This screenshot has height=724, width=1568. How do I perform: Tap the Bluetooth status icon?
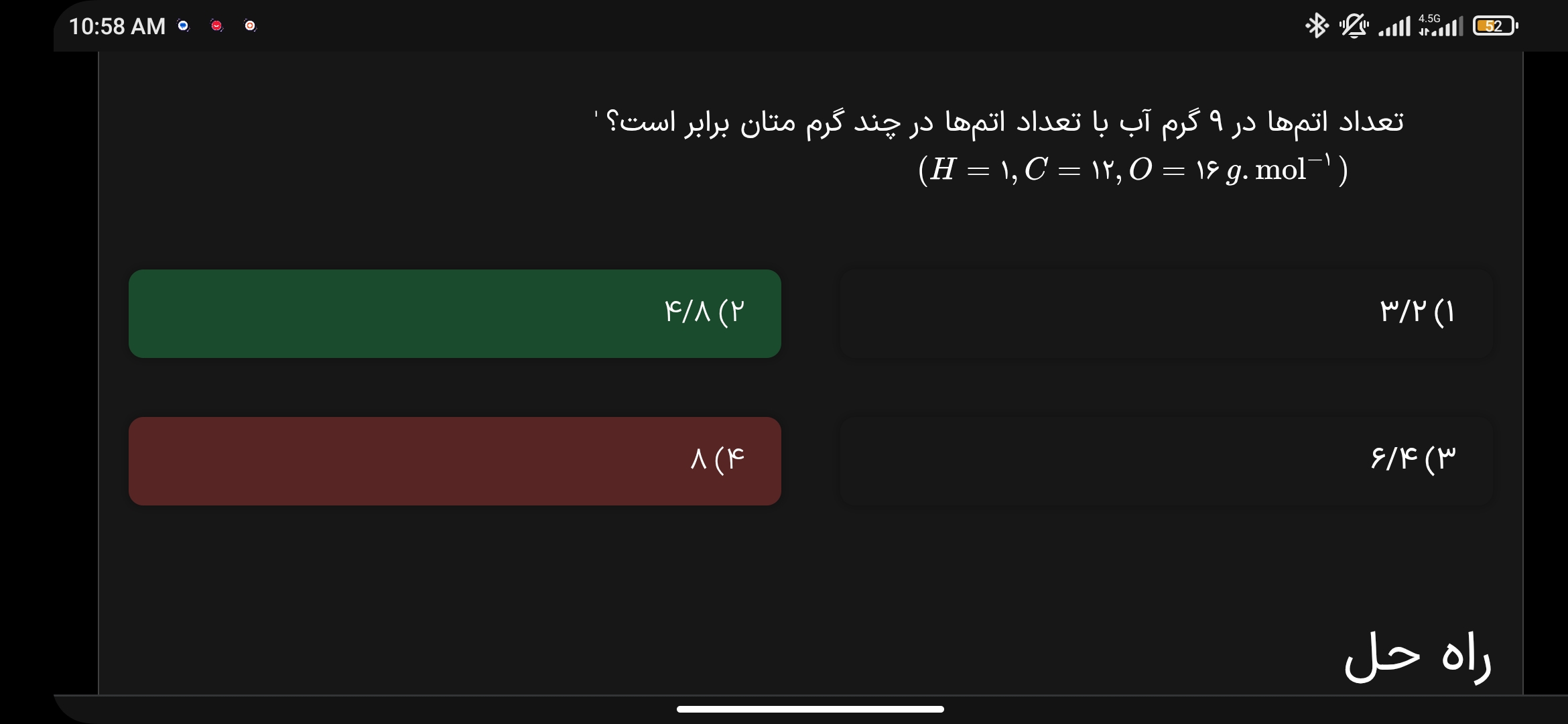[x=1316, y=26]
